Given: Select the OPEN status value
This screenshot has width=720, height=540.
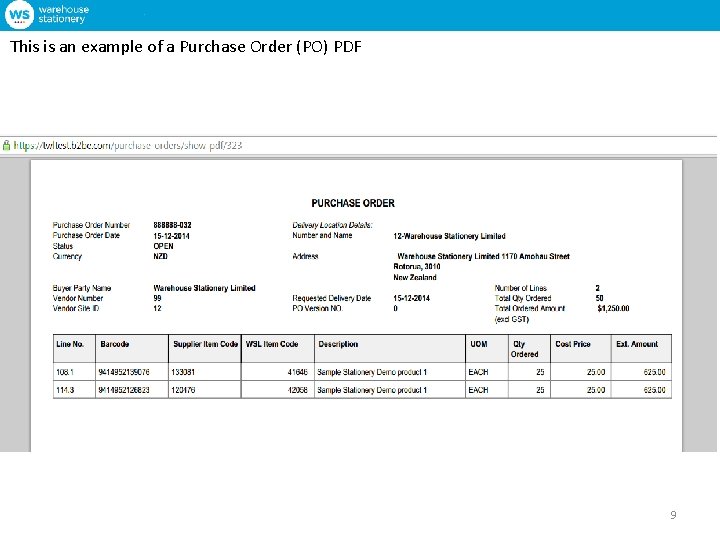Looking at the screenshot, I should 163,246.
